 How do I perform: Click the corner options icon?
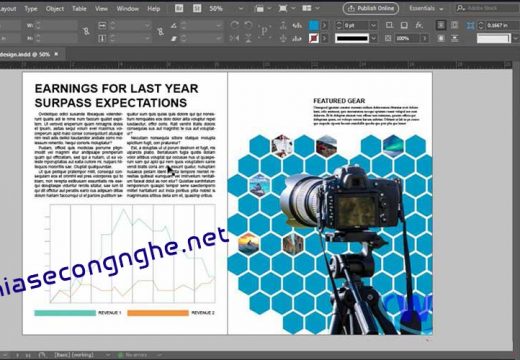tap(389, 25)
